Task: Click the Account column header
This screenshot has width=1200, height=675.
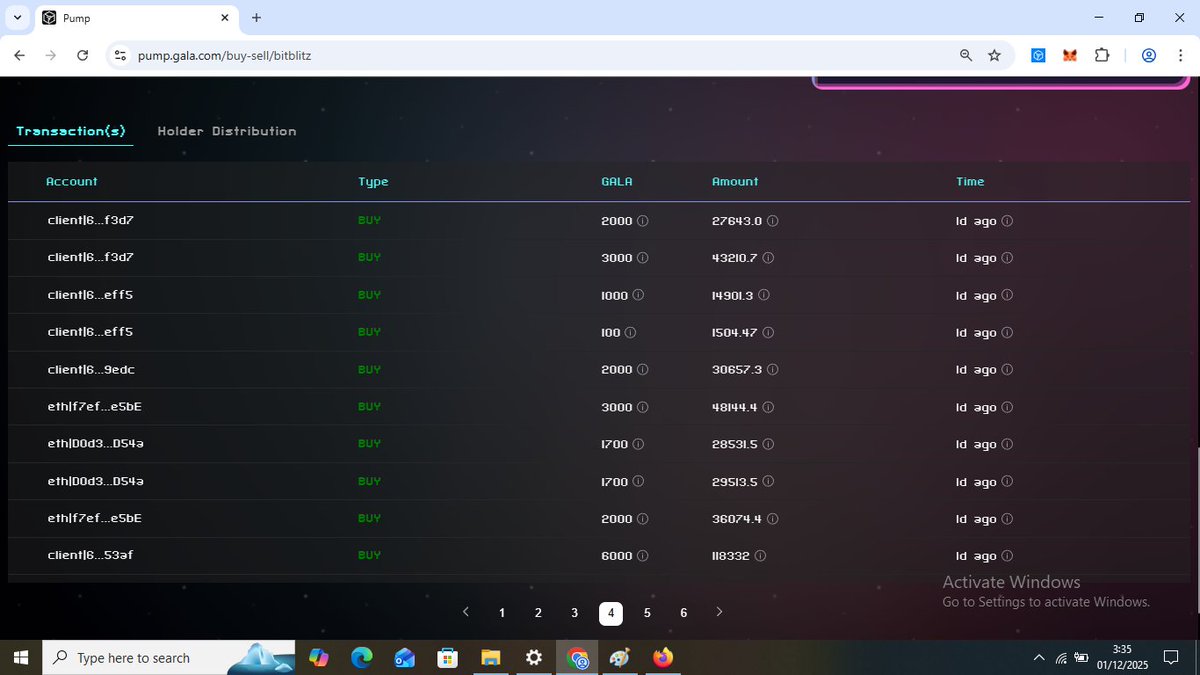Action: coord(72,182)
